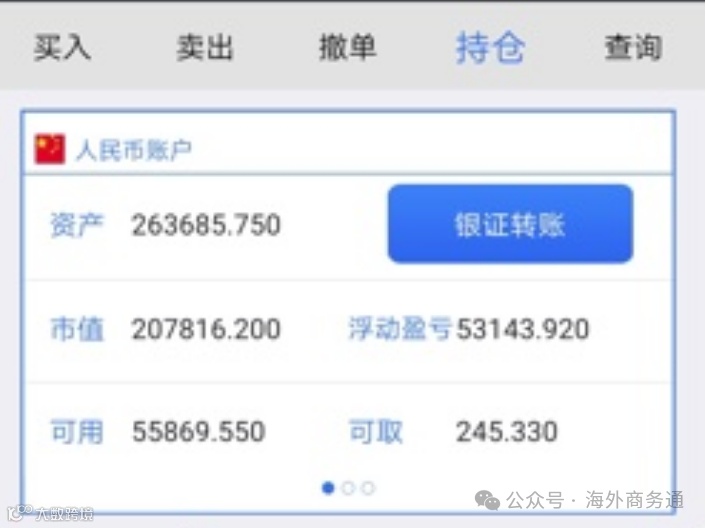Open the 查询 tab
706x528 pixels.
click(x=633, y=47)
